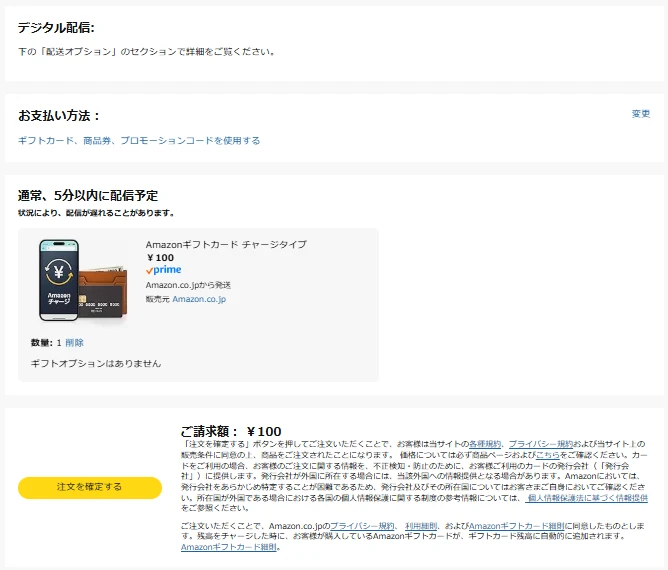Click the 注文を確定する order confirmation button
Image resolution: width=668 pixels, height=570 pixels.
coord(90,487)
